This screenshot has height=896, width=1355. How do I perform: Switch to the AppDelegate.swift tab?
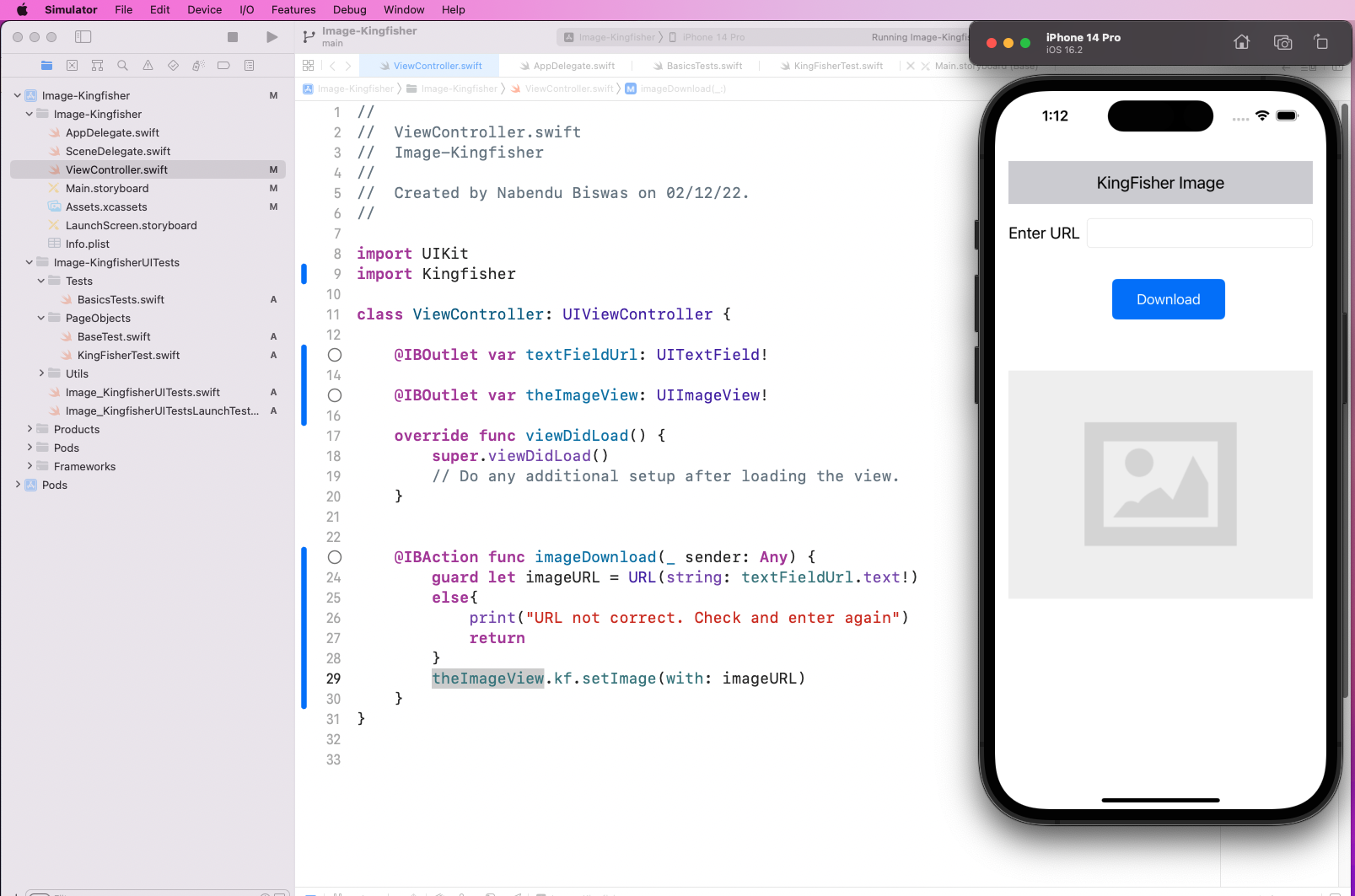click(567, 66)
